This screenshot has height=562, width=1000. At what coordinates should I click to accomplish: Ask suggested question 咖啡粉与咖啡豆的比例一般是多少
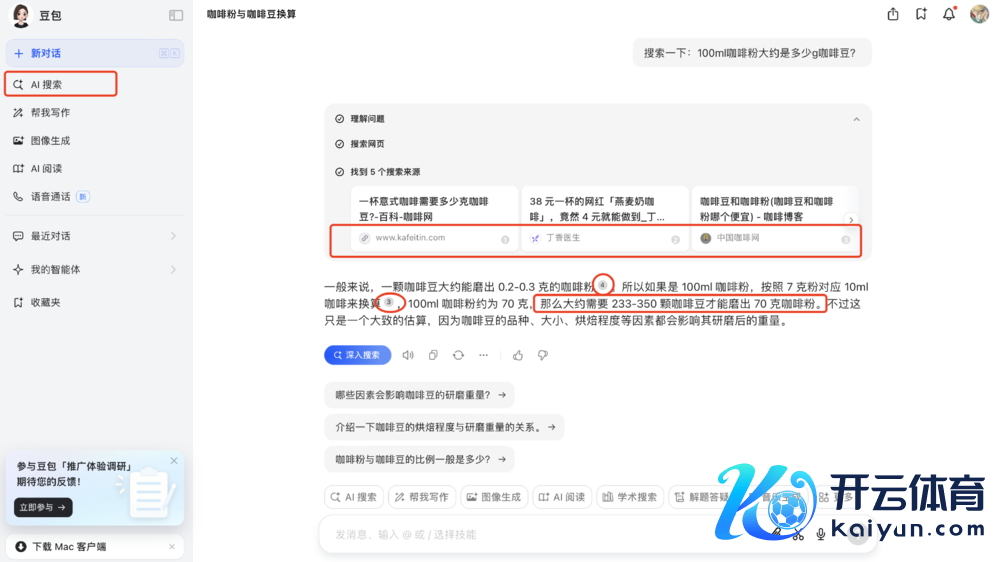(x=420, y=459)
